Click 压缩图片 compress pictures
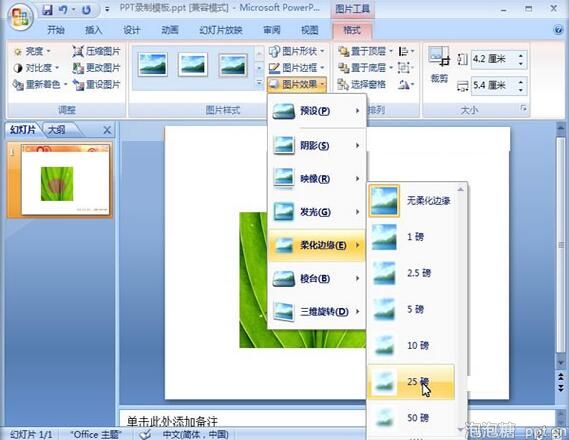Screen dimensions: 569x440 click(x=96, y=51)
